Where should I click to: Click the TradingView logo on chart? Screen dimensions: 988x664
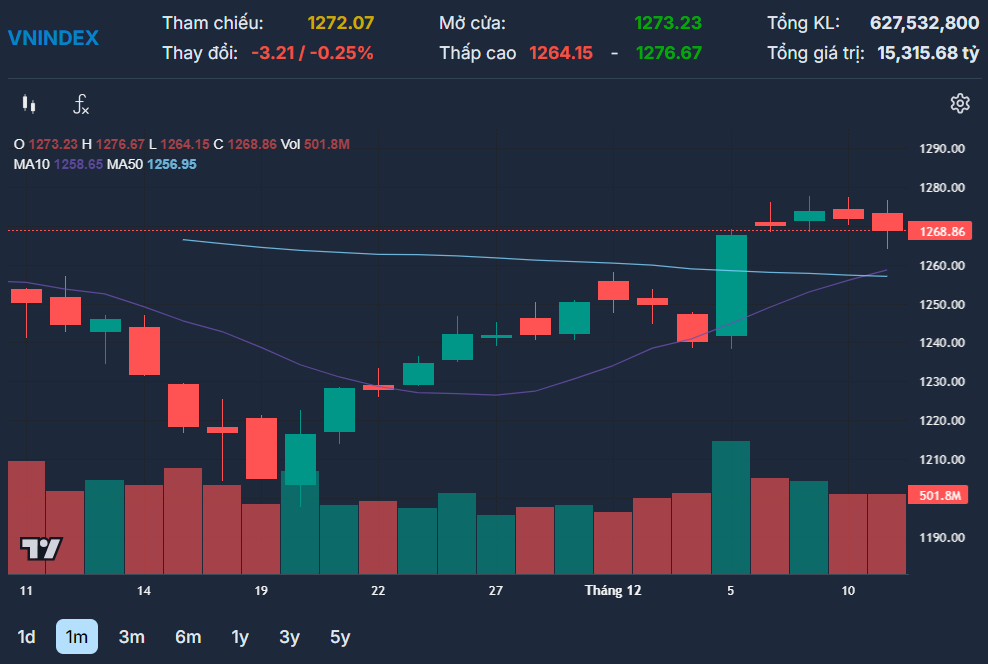tap(41, 548)
